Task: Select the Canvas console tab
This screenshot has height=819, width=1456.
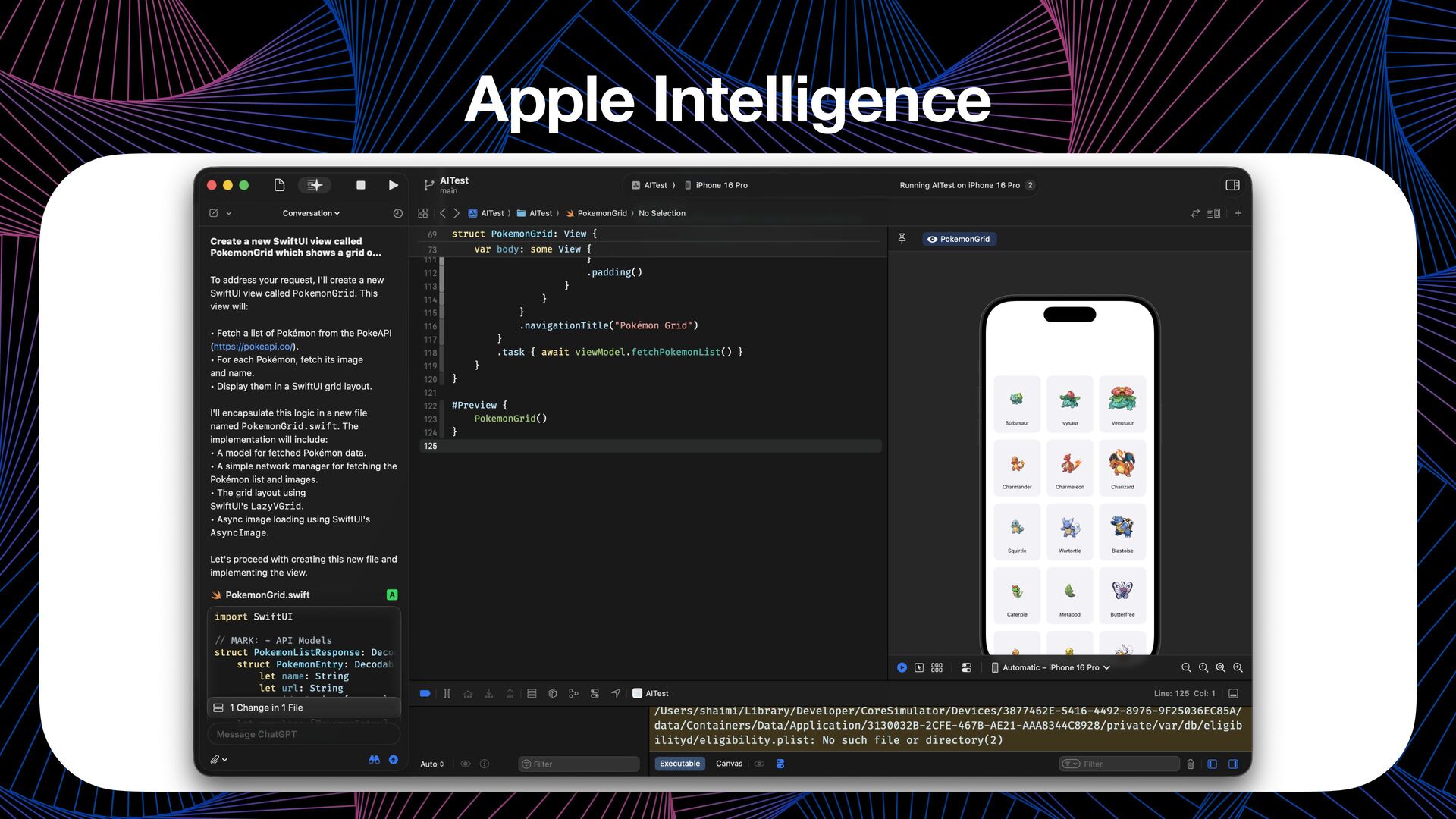Action: point(729,764)
